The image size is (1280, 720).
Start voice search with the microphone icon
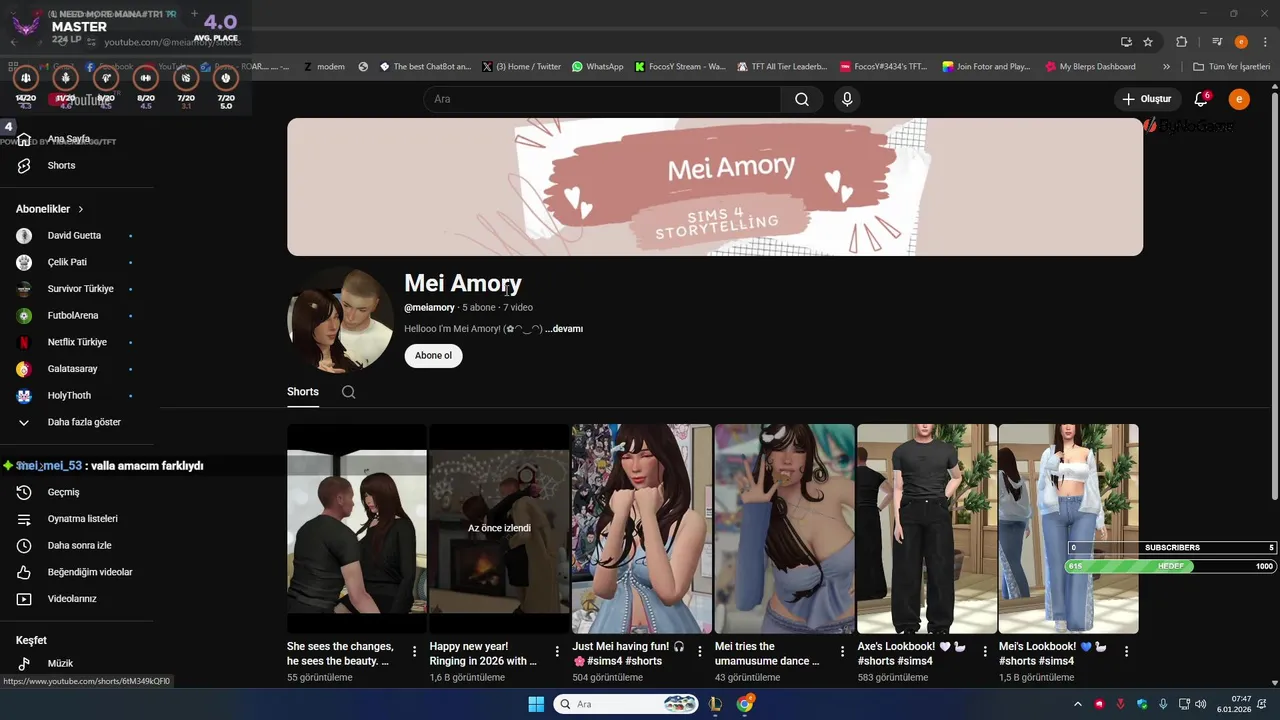tap(847, 99)
